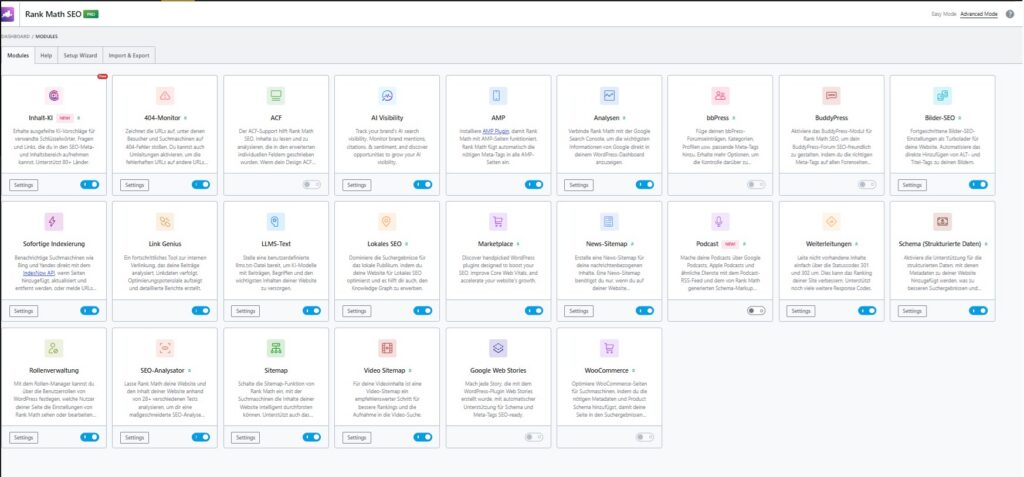Click the Lokales SEO pin icon
The width and height of the screenshot is (1024, 477).
(387, 222)
